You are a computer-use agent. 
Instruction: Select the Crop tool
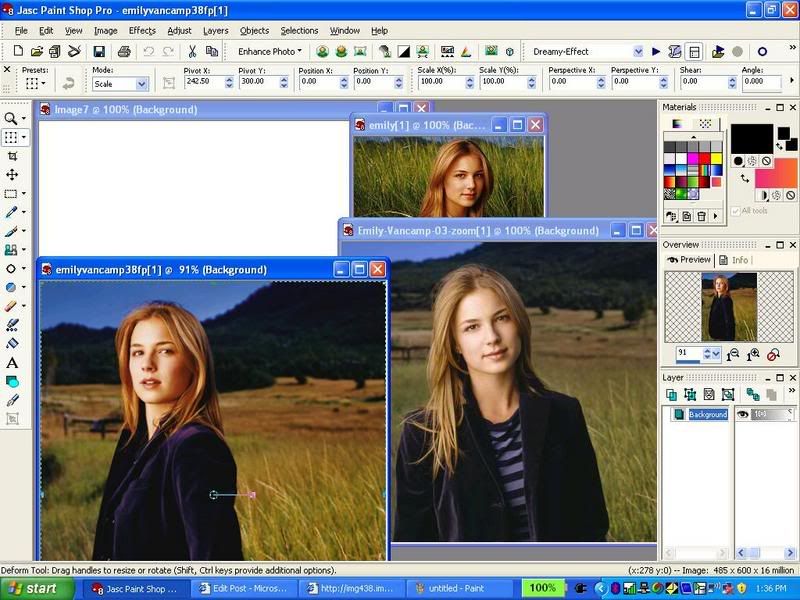(13, 156)
